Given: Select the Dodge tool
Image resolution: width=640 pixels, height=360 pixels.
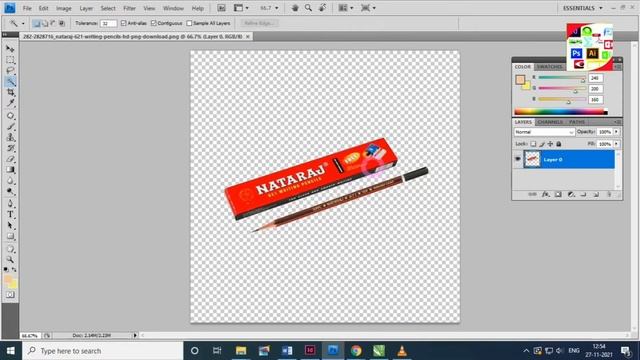Looking at the screenshot, I should tap(10, 191).
